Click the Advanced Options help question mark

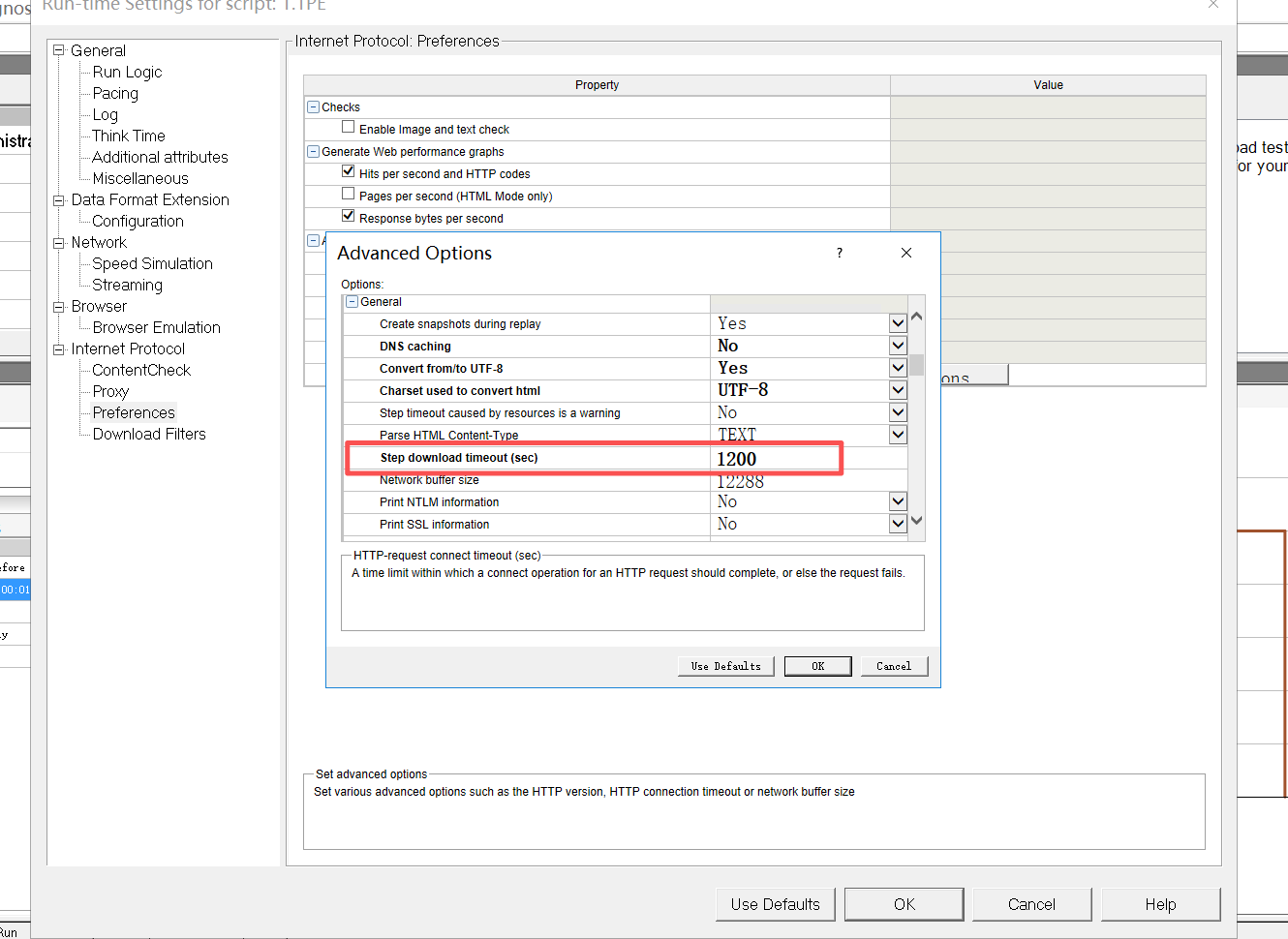(840, 253)
